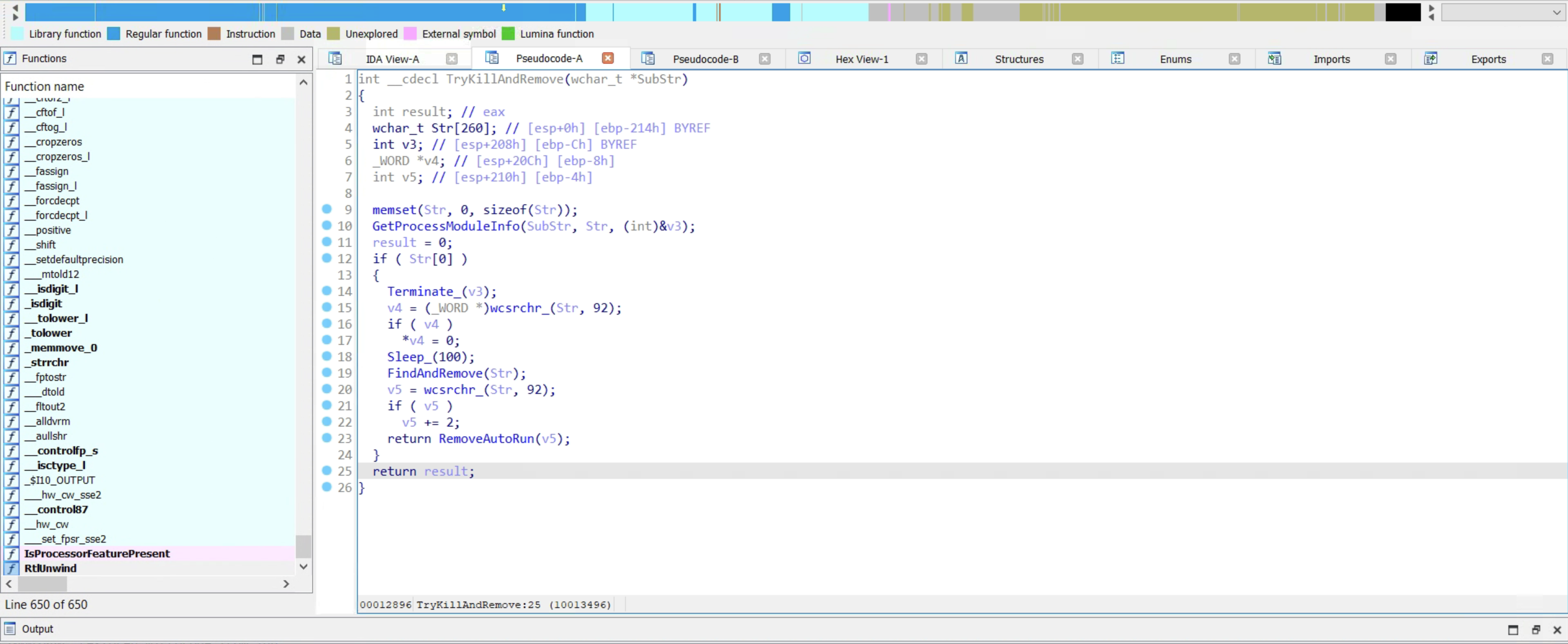Click the External symbol legend indicator
The width and height of the screenshot is (1568, 644).
pyautogui.click(x=412, y=33)
